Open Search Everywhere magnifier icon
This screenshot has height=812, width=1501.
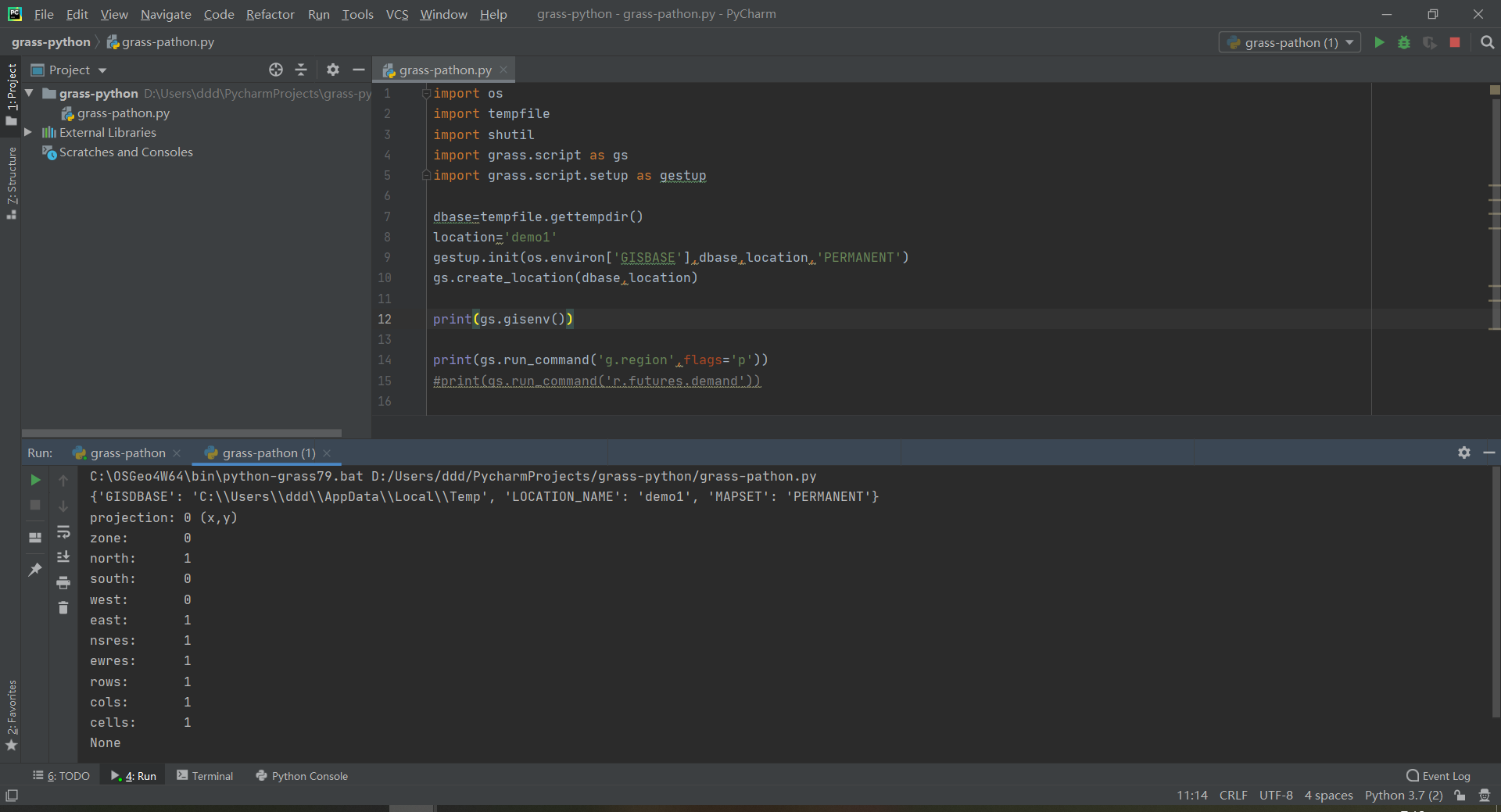click(x=1487, y=42)
